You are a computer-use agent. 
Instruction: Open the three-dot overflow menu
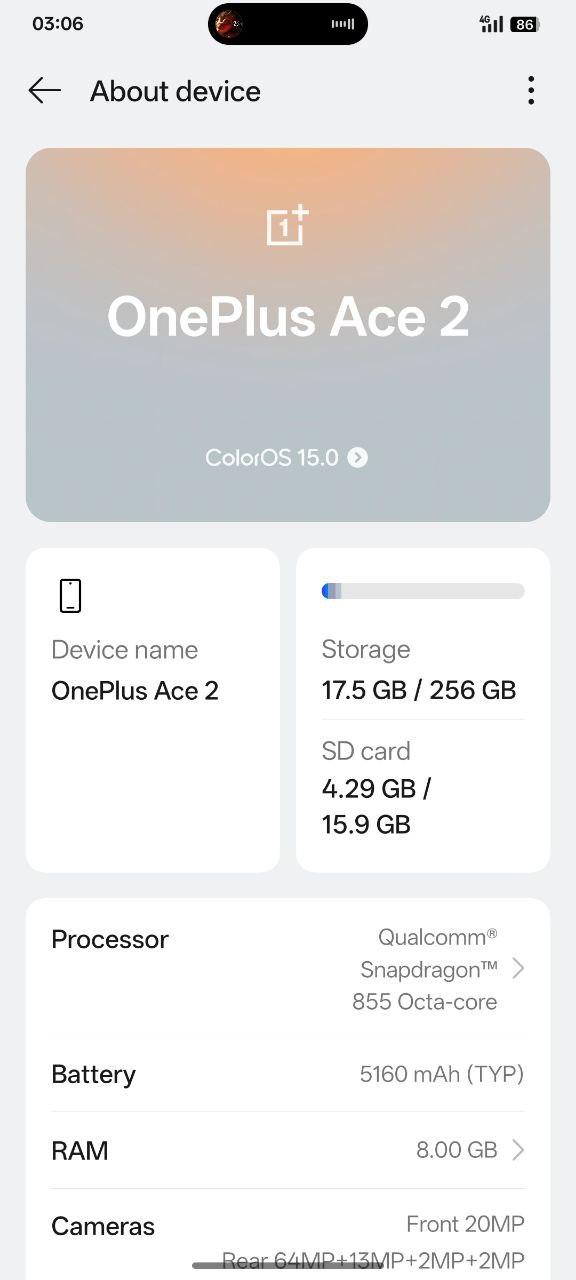(x=531, y=91)
